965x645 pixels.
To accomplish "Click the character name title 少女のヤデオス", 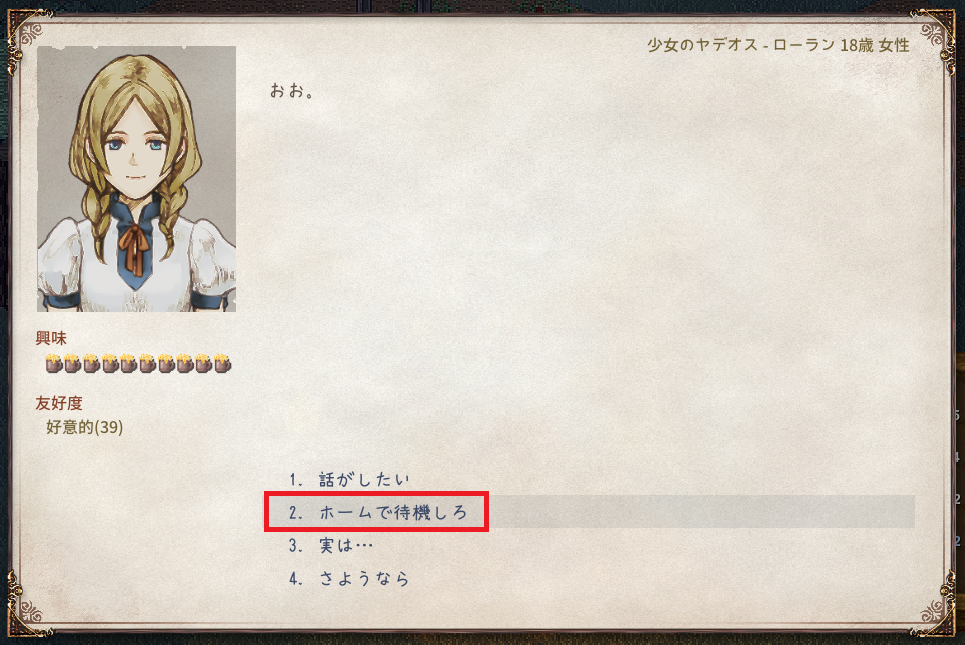I will 702,45.
